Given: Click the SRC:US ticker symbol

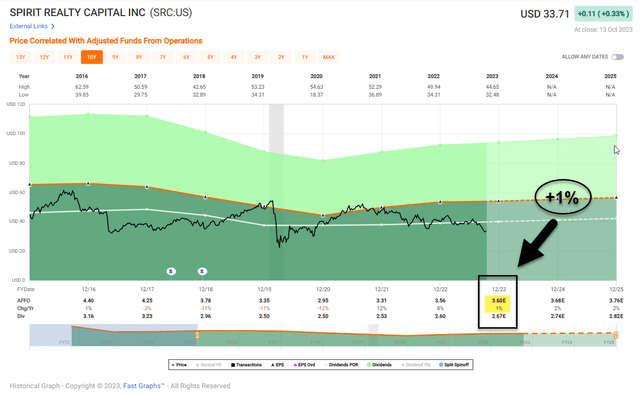Looking at the screenshot, I should [171, 13].
